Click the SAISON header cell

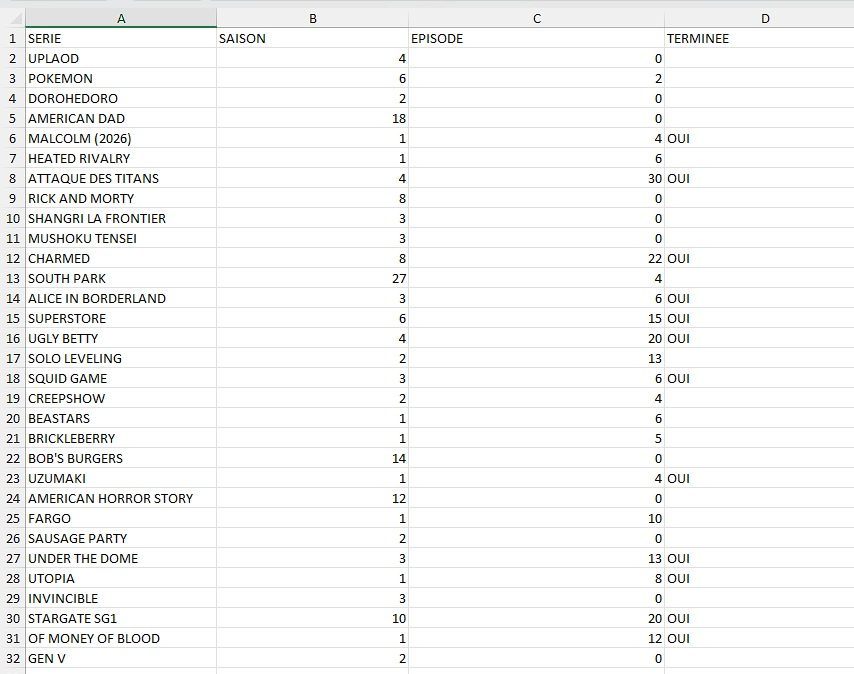(x=313, y=39)
